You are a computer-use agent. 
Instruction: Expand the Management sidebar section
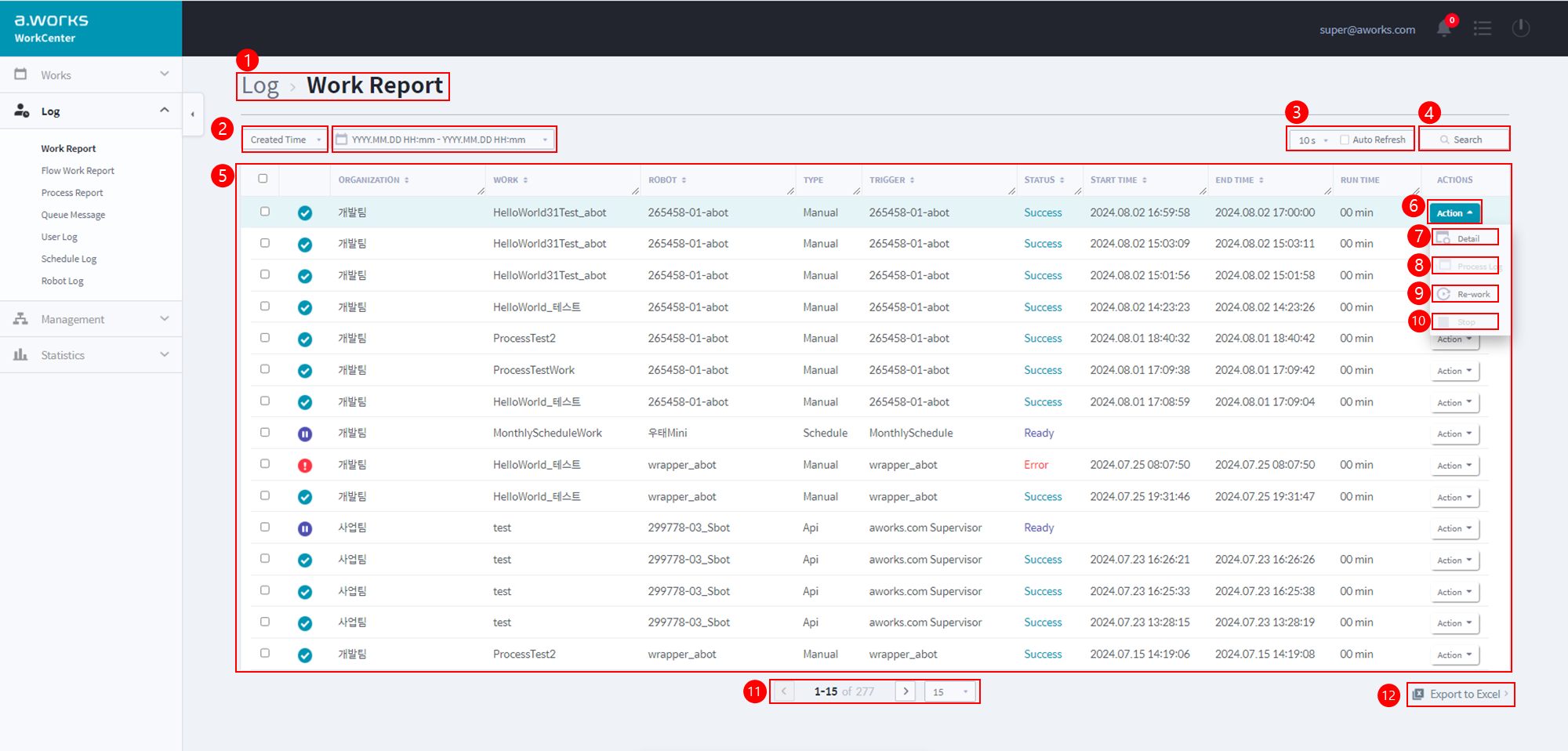pos(91,319)
